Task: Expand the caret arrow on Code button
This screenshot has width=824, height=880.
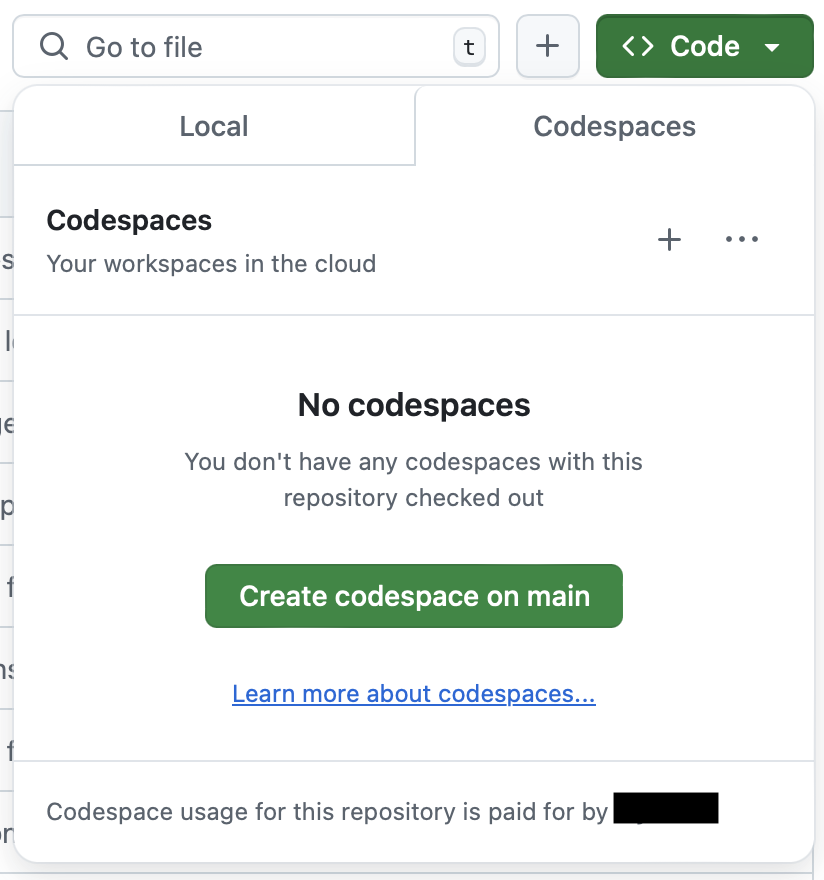Action: point(772,48)
